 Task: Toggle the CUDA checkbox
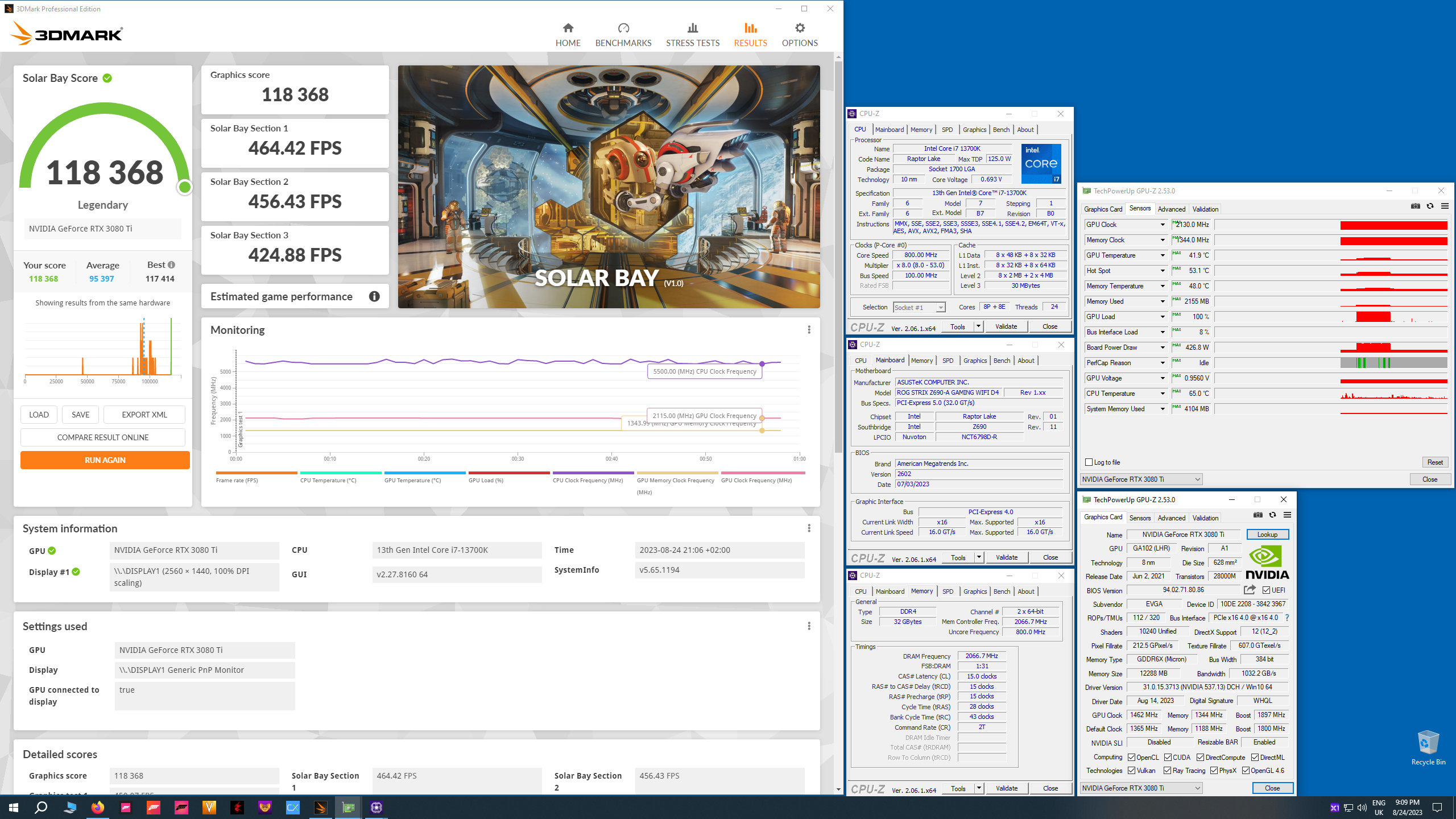click(x=1168, y=757)
